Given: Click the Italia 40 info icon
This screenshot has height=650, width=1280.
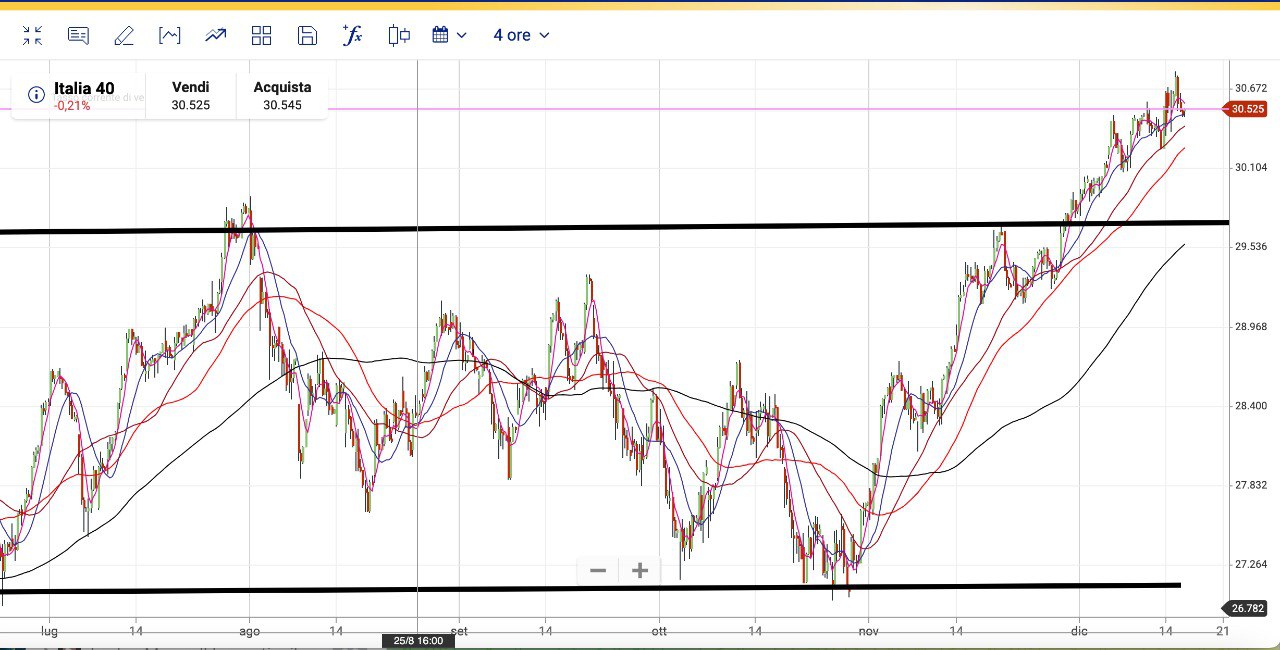Looking at the screenshot, I should coord(36,95).
